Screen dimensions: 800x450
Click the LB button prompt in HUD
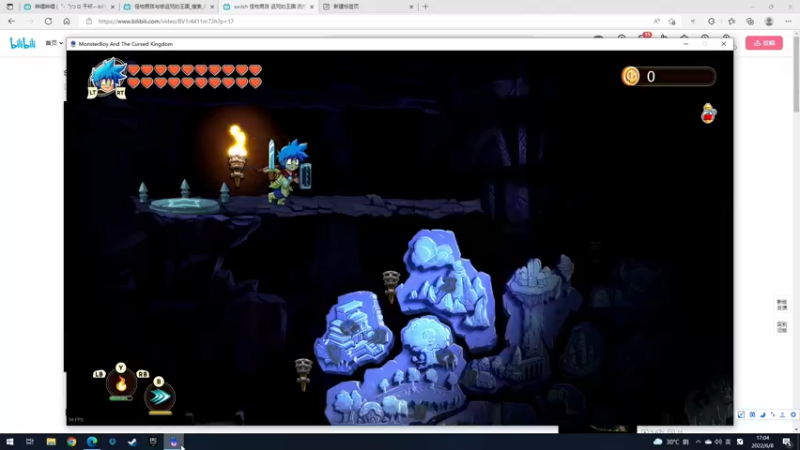pyautogui.click(x=99, y=374)
